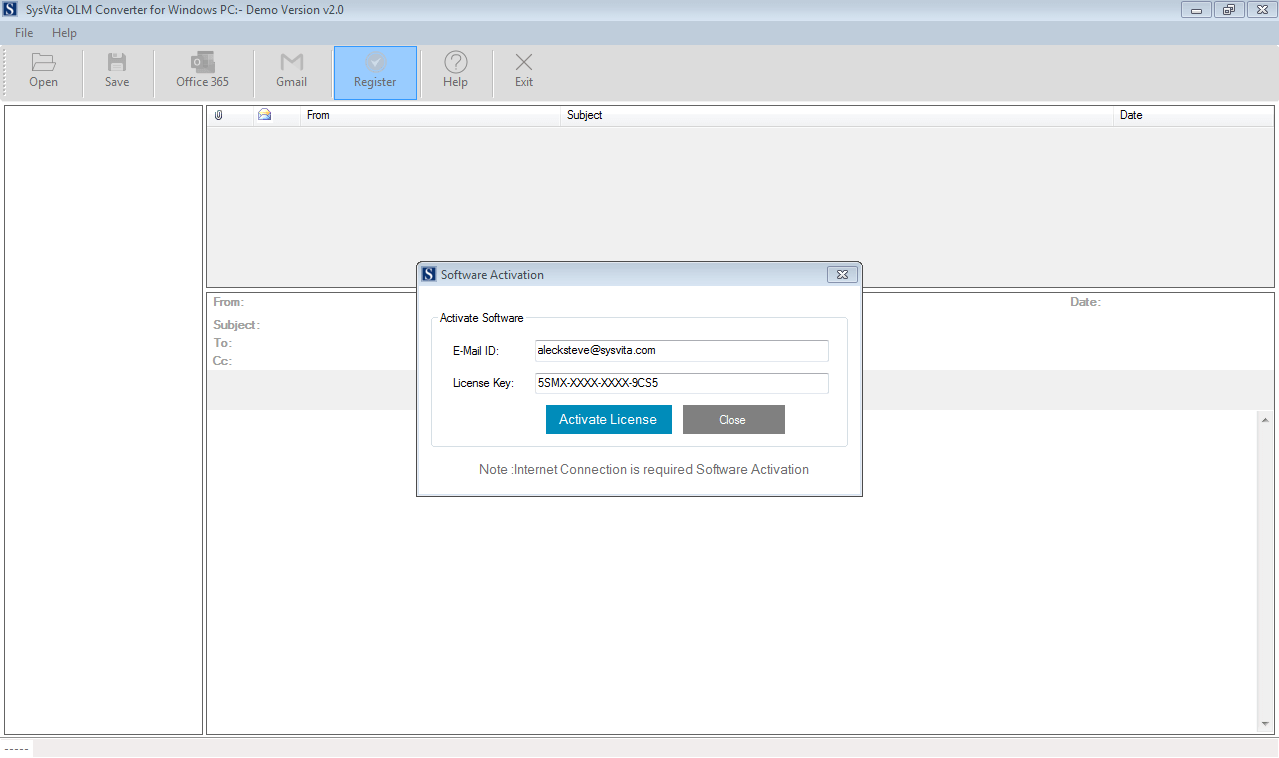Screen dimensions: 1279x758
Task: Sort by the From column header
Action: 431,115
